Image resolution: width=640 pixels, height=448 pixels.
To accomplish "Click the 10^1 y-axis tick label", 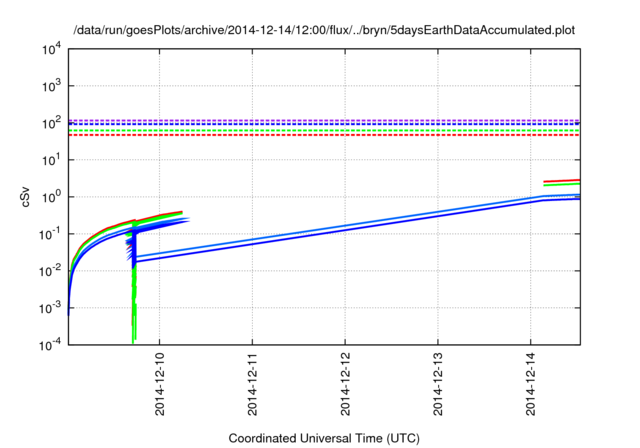I will (51, 160).
